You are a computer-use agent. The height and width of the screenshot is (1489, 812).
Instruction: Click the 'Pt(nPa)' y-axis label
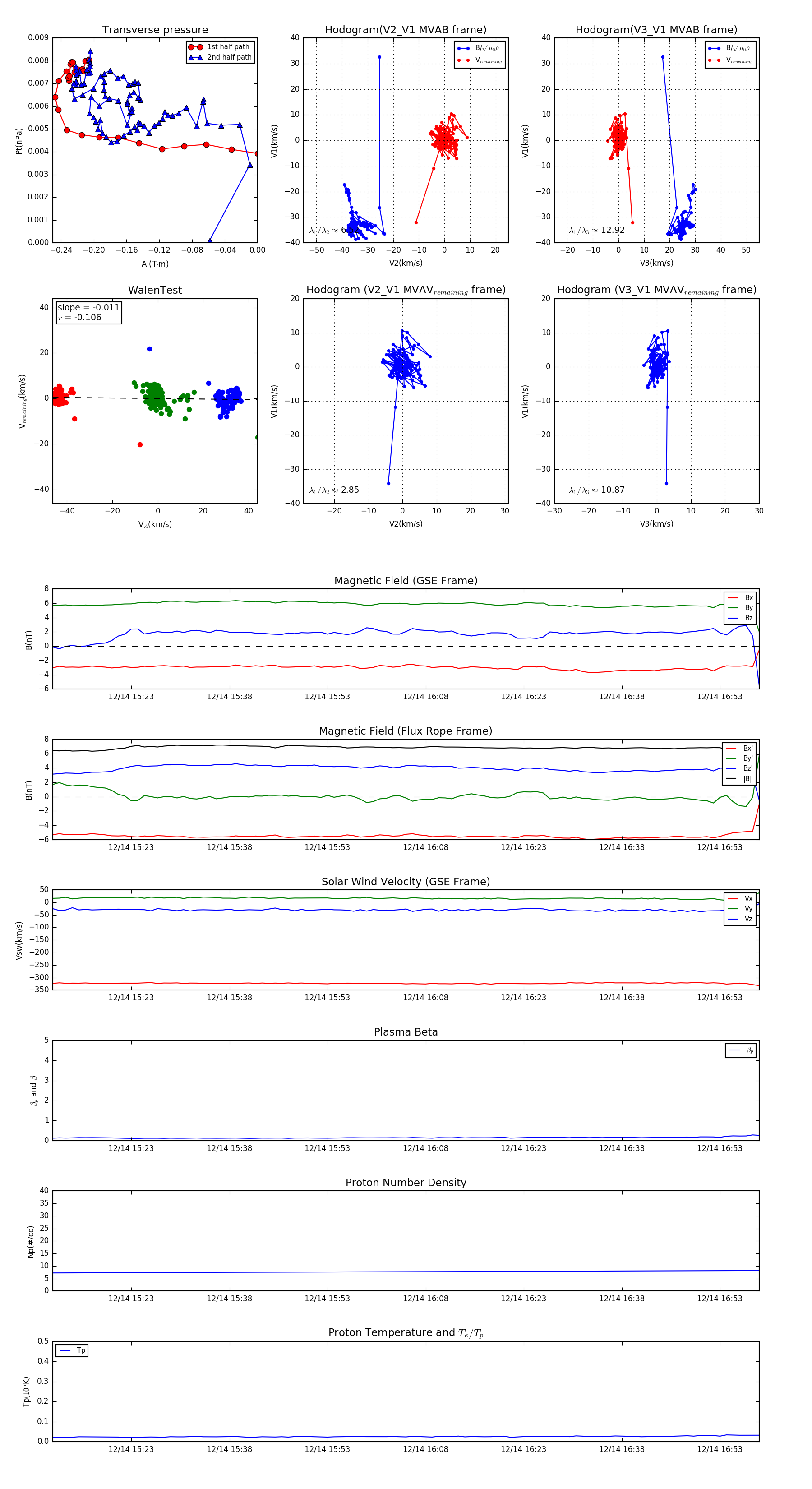[x=18, y=140]
